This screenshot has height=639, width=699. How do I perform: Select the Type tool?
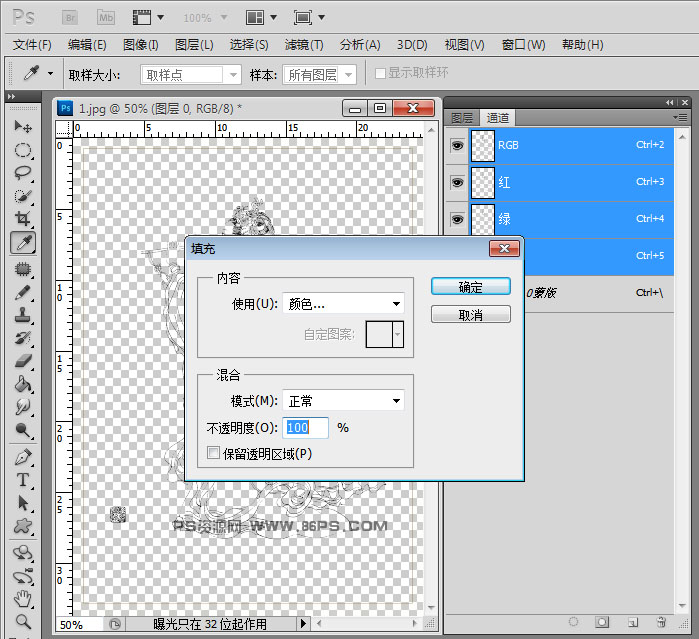pos(23,480)
